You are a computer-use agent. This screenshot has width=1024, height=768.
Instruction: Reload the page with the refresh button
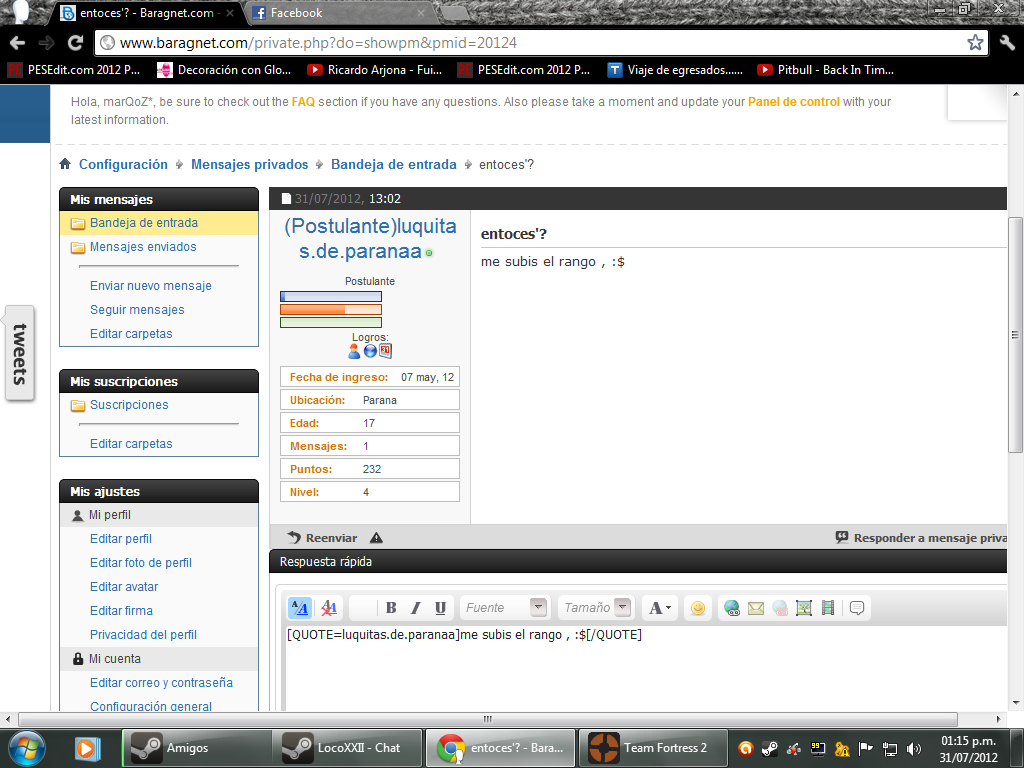point(76,42)
